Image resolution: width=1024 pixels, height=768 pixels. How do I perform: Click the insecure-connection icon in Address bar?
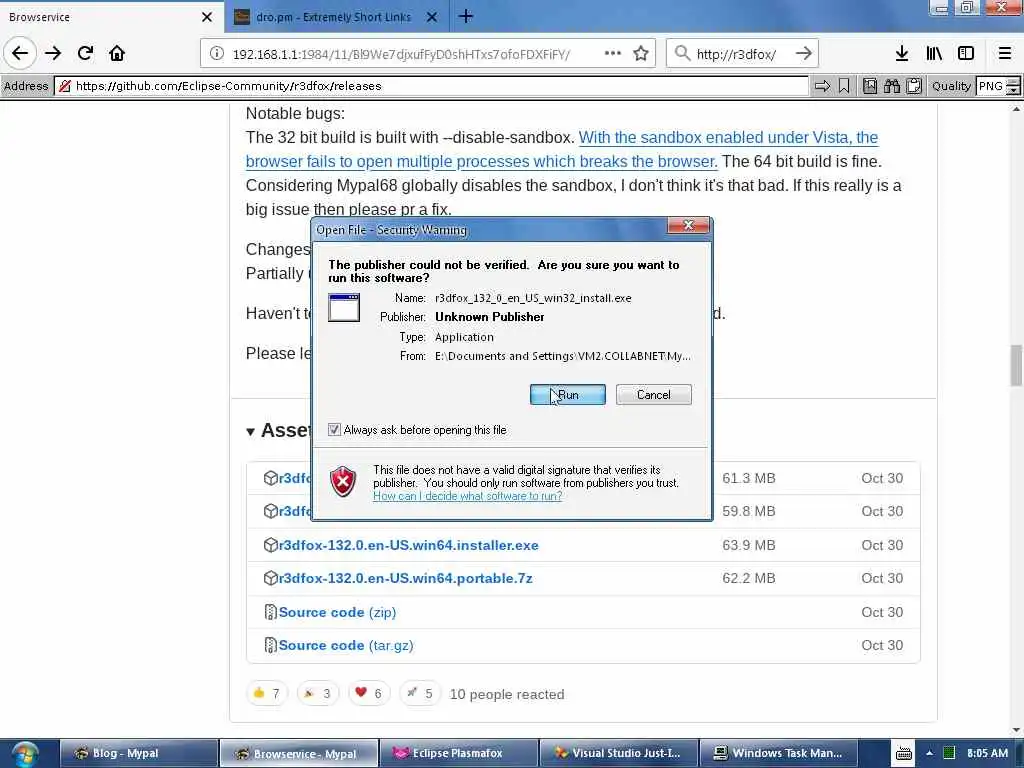[65, 86]
